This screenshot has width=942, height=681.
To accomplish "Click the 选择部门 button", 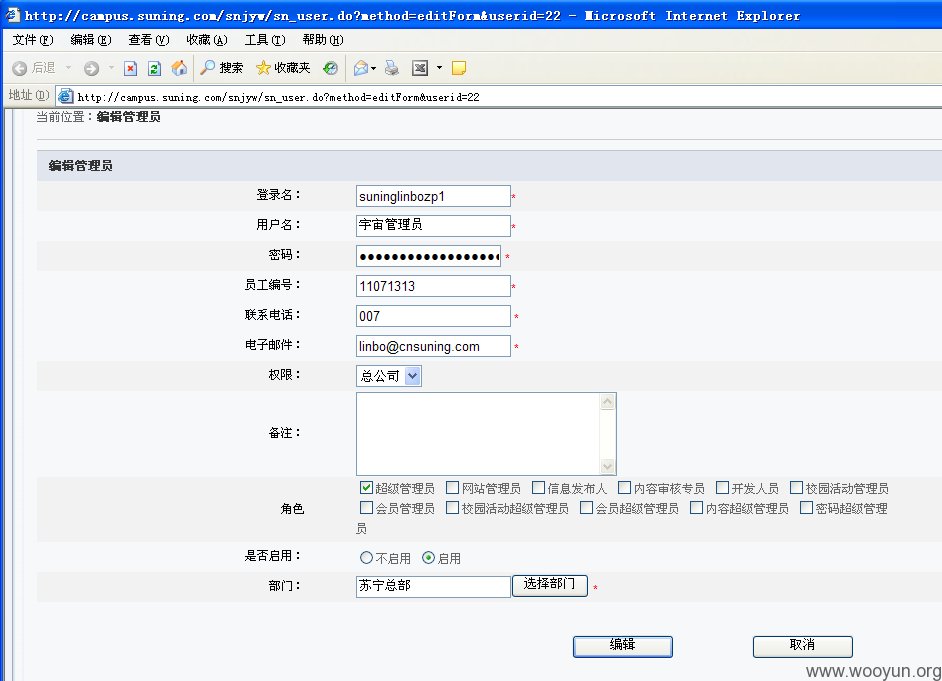I will coord(550,586).
